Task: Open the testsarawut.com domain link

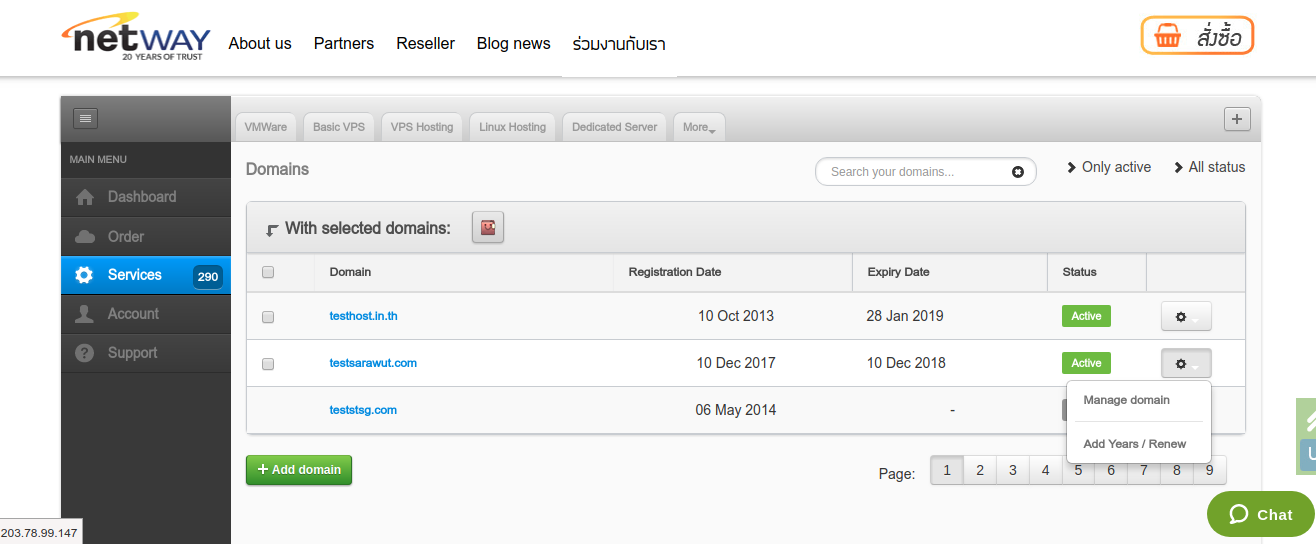Action: 373,363
